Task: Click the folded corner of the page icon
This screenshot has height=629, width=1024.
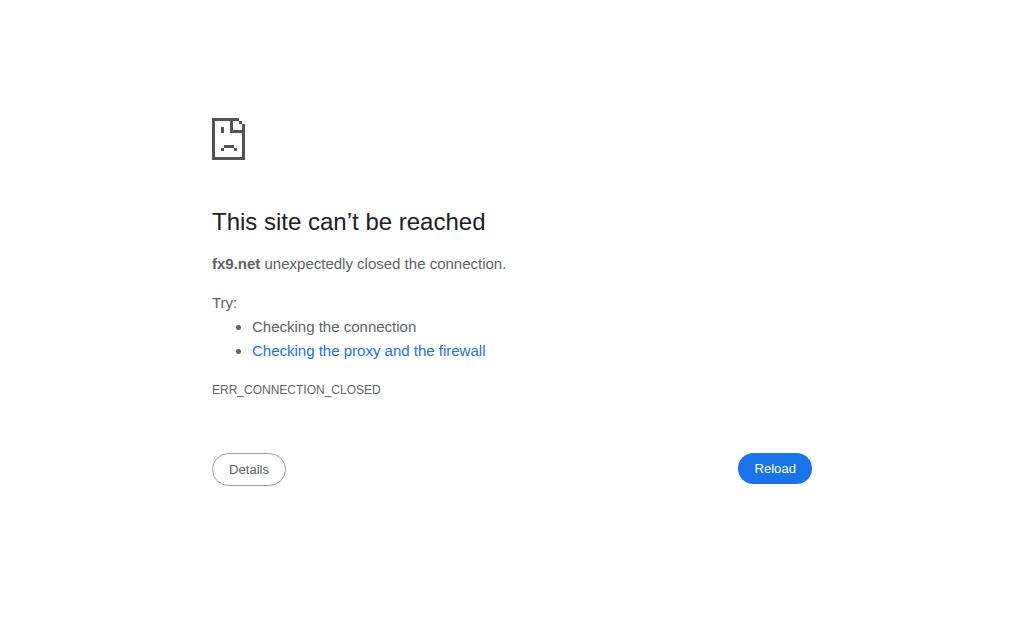Action: click(x=238, y=124)
